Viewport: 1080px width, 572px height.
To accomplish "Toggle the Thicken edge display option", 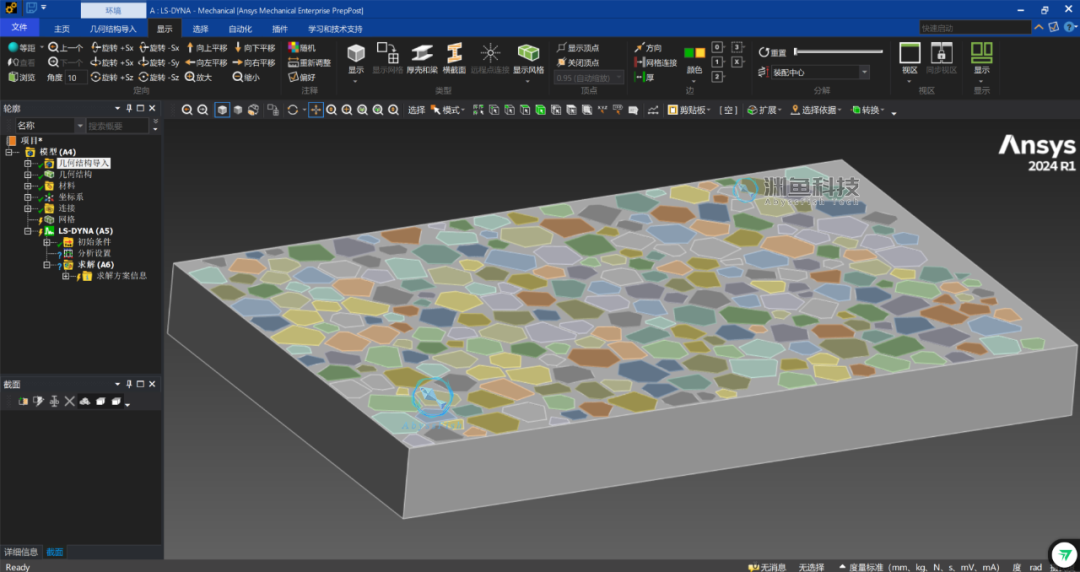I will click(644, 77).
